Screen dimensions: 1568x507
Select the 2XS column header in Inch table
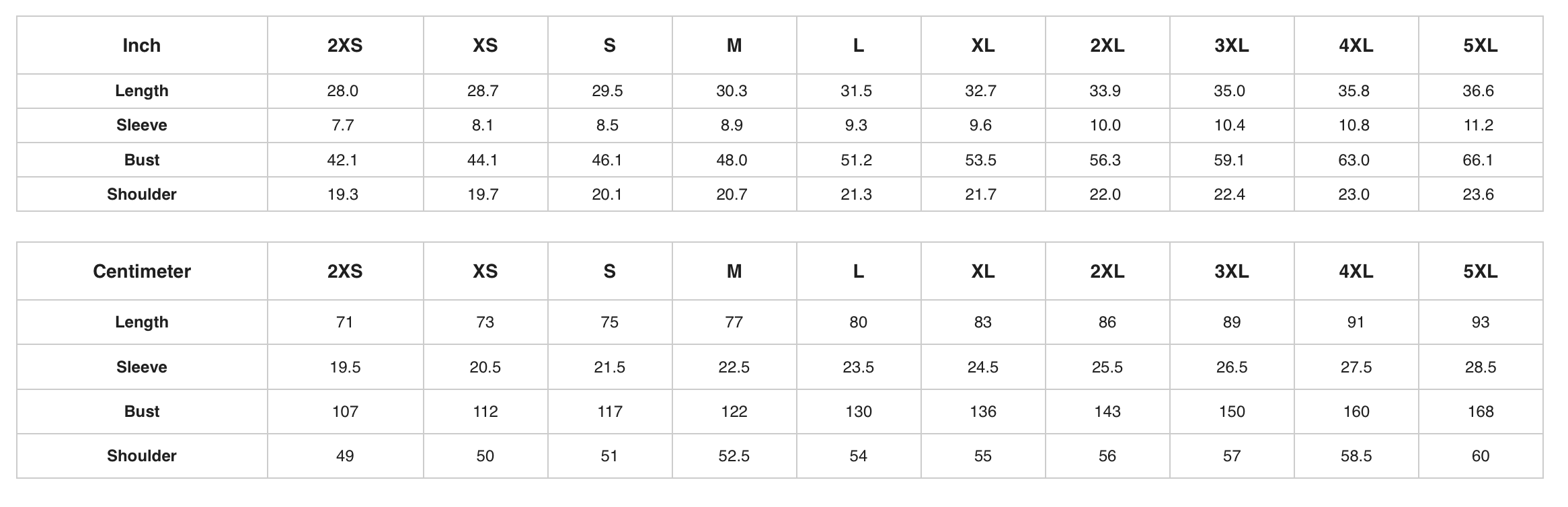344,46
